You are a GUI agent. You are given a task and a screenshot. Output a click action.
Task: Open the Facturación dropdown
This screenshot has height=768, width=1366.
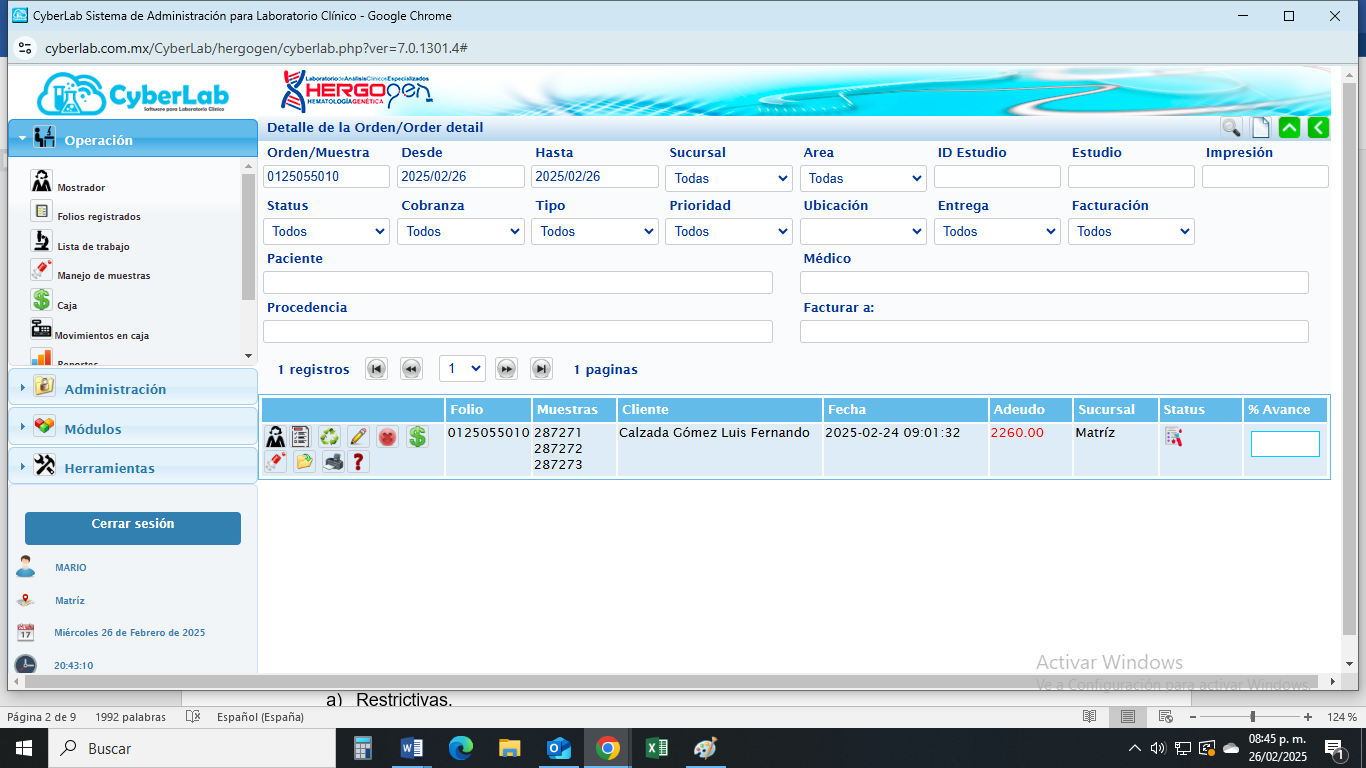coord(1131,231)
